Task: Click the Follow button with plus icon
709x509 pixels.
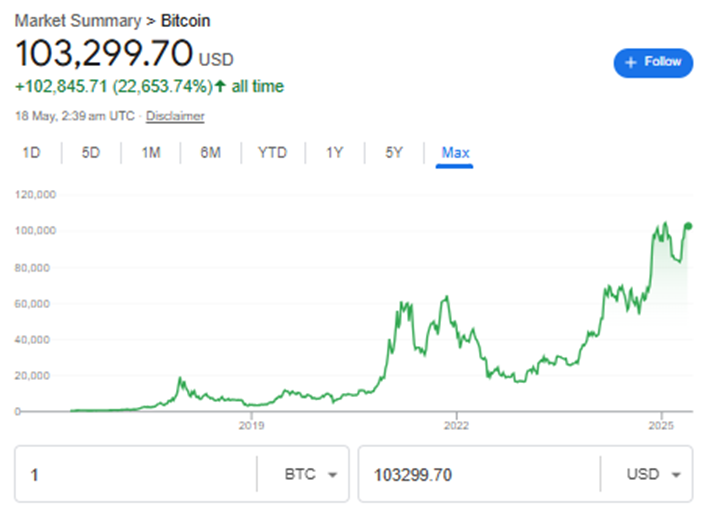Action: (x=653, y=62)
